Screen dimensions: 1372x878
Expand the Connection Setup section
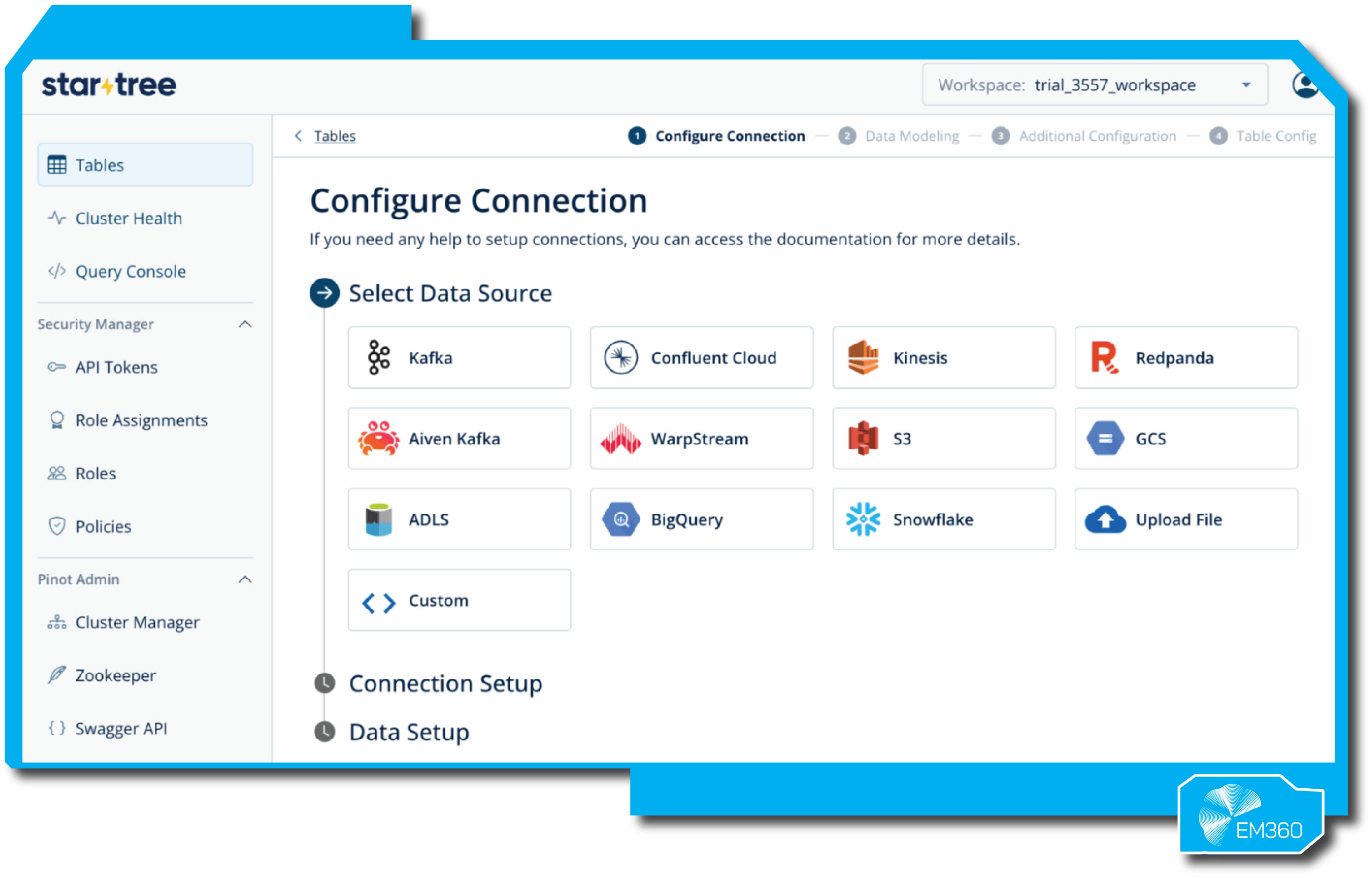[445, 683]
